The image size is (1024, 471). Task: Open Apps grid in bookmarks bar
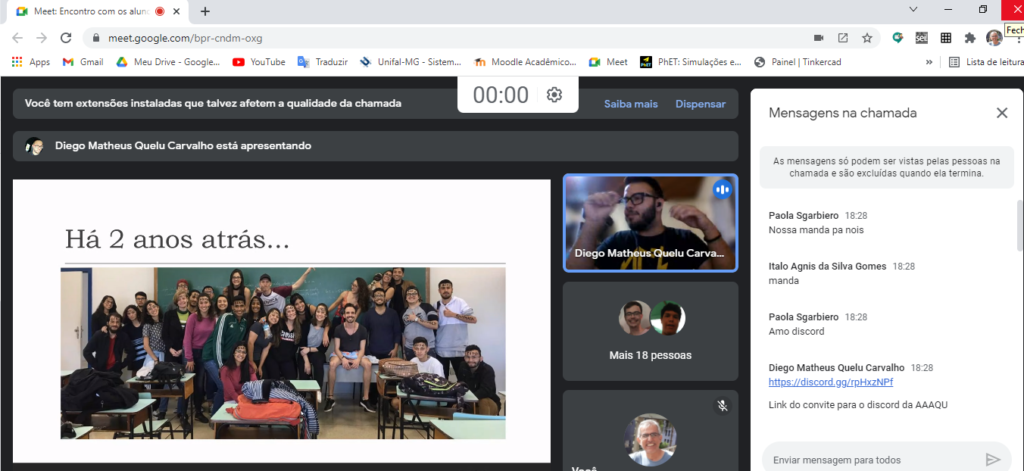click(30, 62)
